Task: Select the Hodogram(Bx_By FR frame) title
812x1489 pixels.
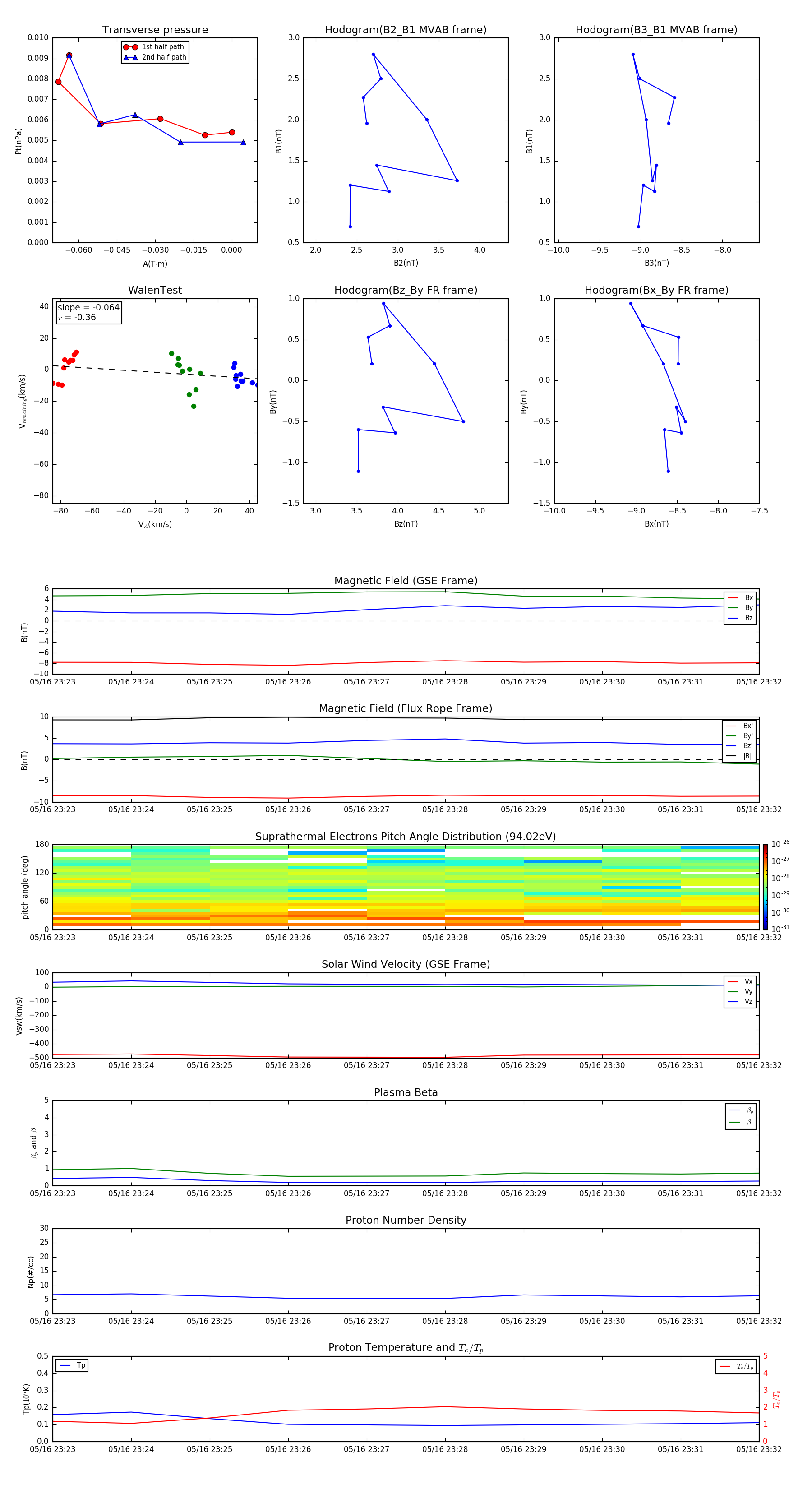Action: click(656, 290)
